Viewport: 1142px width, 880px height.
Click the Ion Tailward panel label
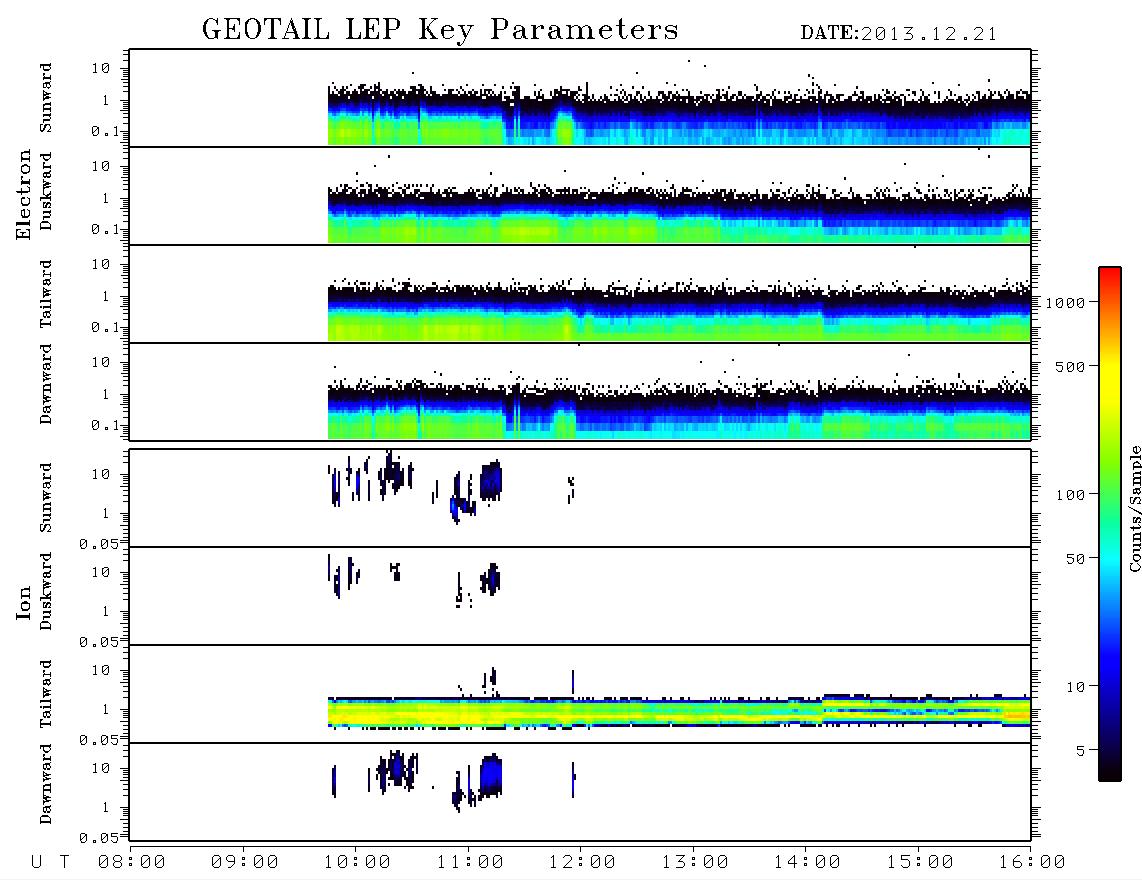(46, 694)
